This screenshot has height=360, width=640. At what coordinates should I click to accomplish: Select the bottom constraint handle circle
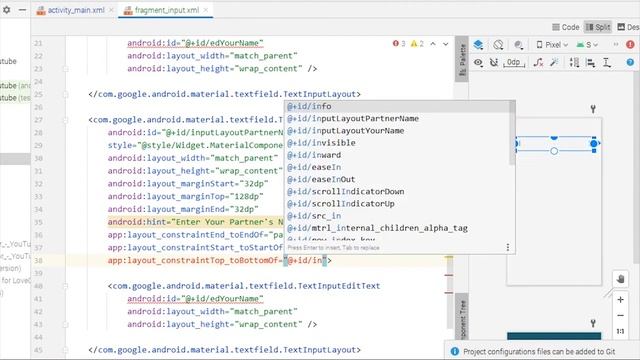554,151
